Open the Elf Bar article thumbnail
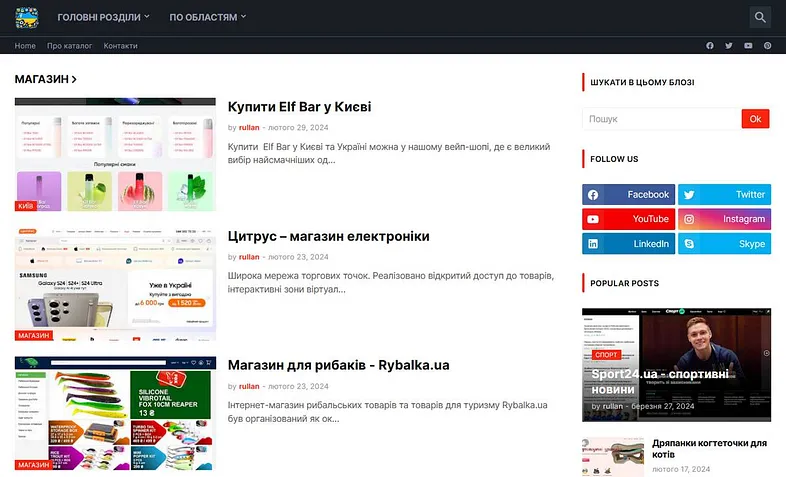 (x=115, y=154)
